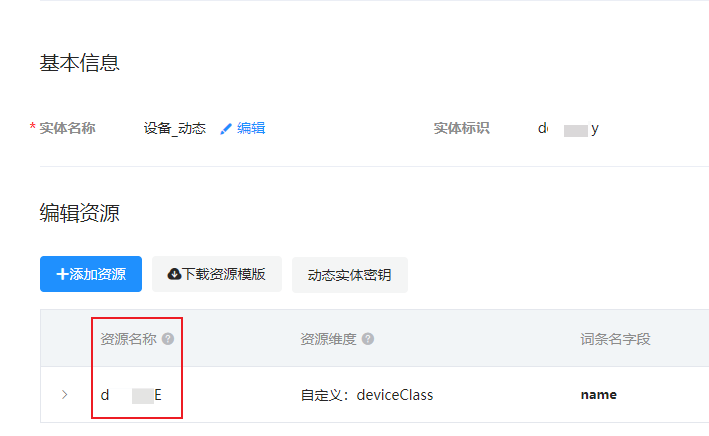
Task: Click the 自定义：deviceClass cell
Action: click(367, 395)
